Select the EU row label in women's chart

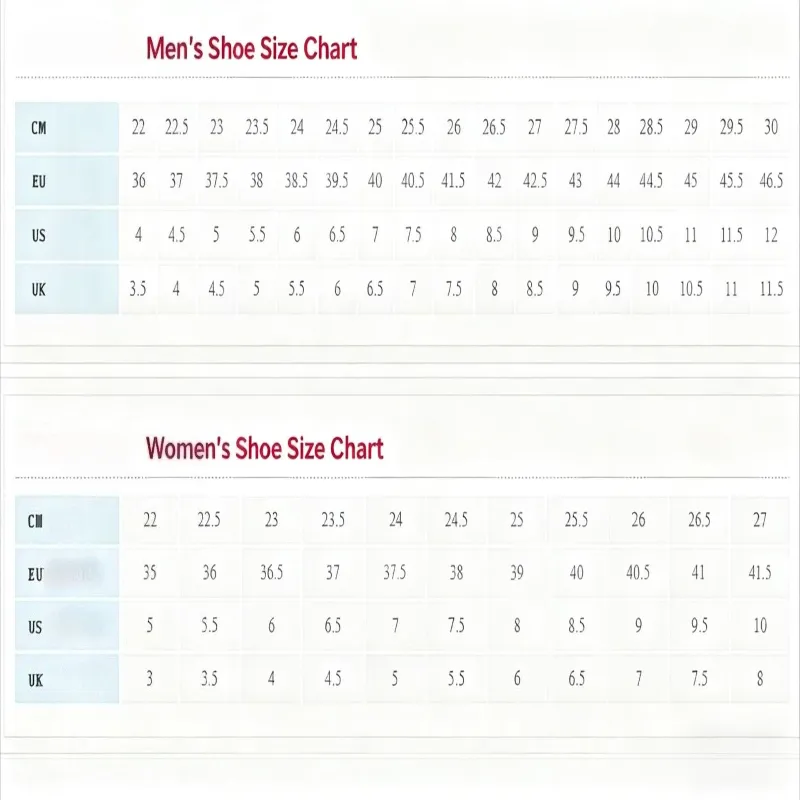tap(36, 574)
